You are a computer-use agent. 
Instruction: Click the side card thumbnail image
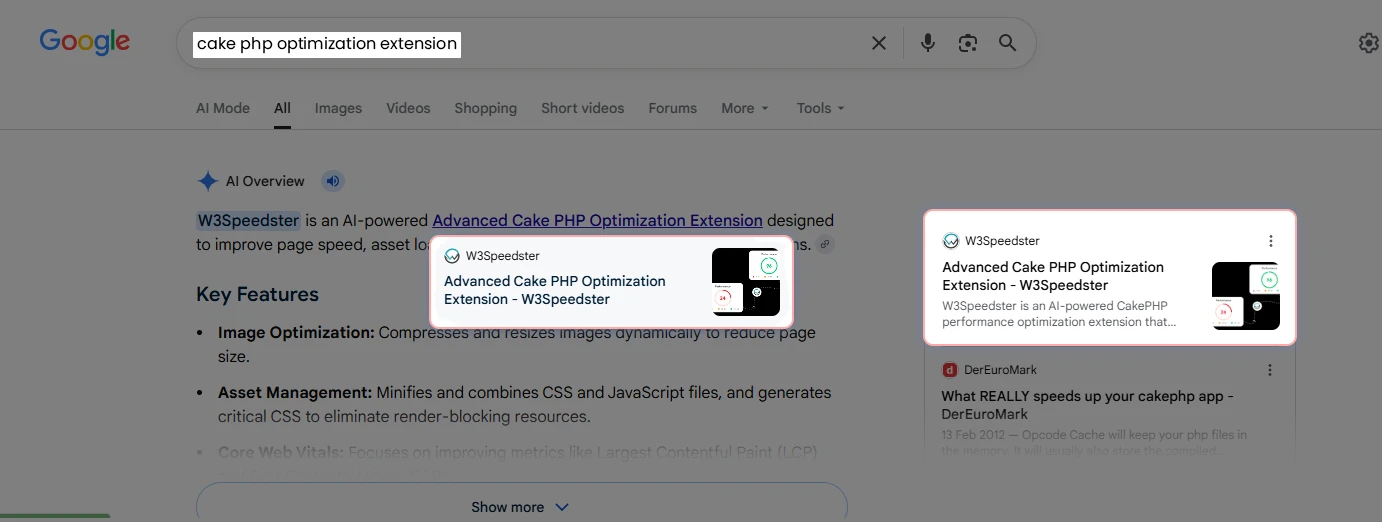point(1246,296)
